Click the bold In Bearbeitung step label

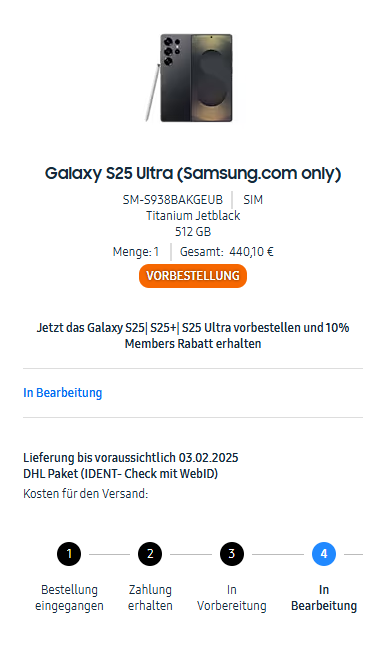pyautogui.click(x=324, y=598)
